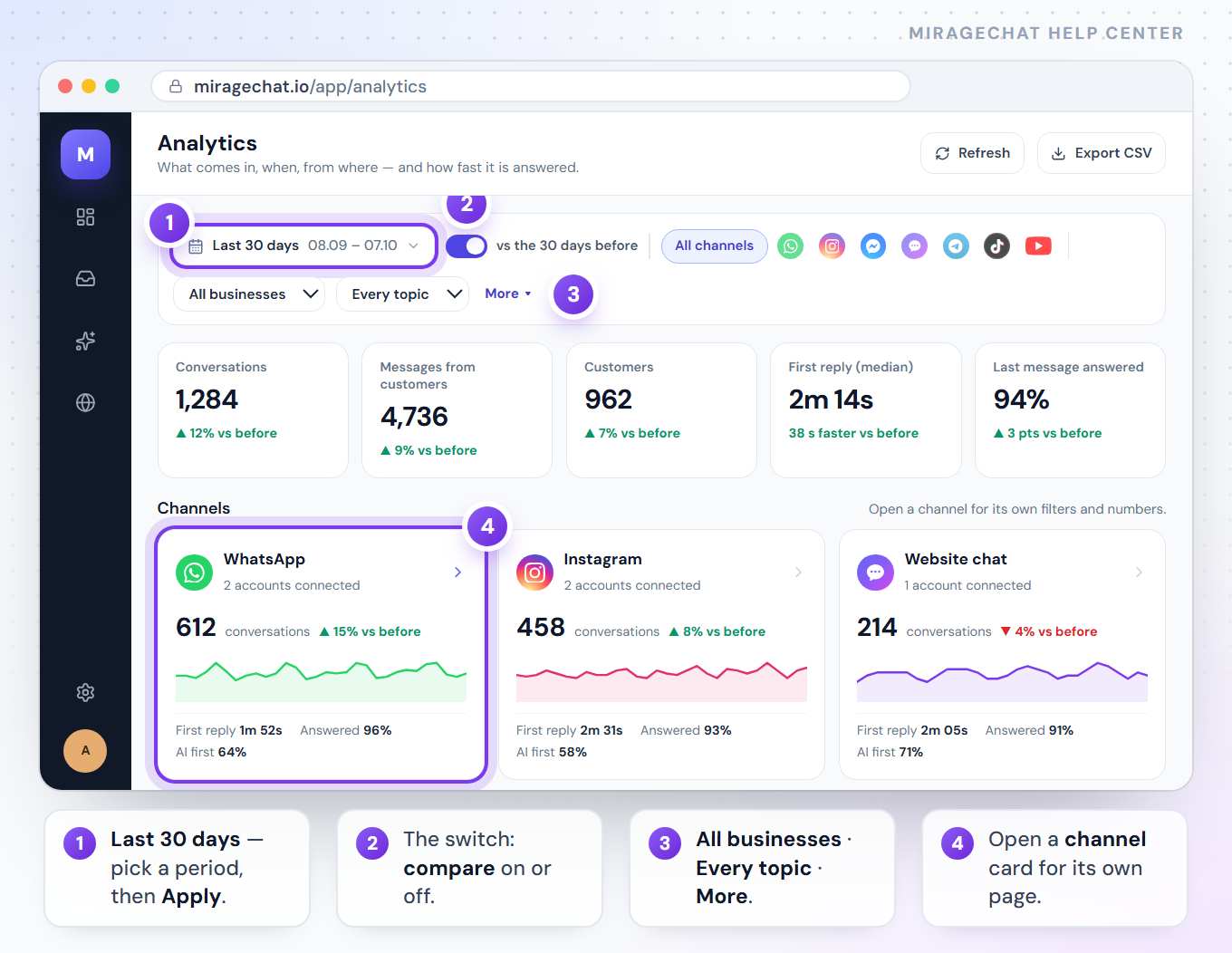Click the Channels section heading
The image size is (1232, 953).
194,508
